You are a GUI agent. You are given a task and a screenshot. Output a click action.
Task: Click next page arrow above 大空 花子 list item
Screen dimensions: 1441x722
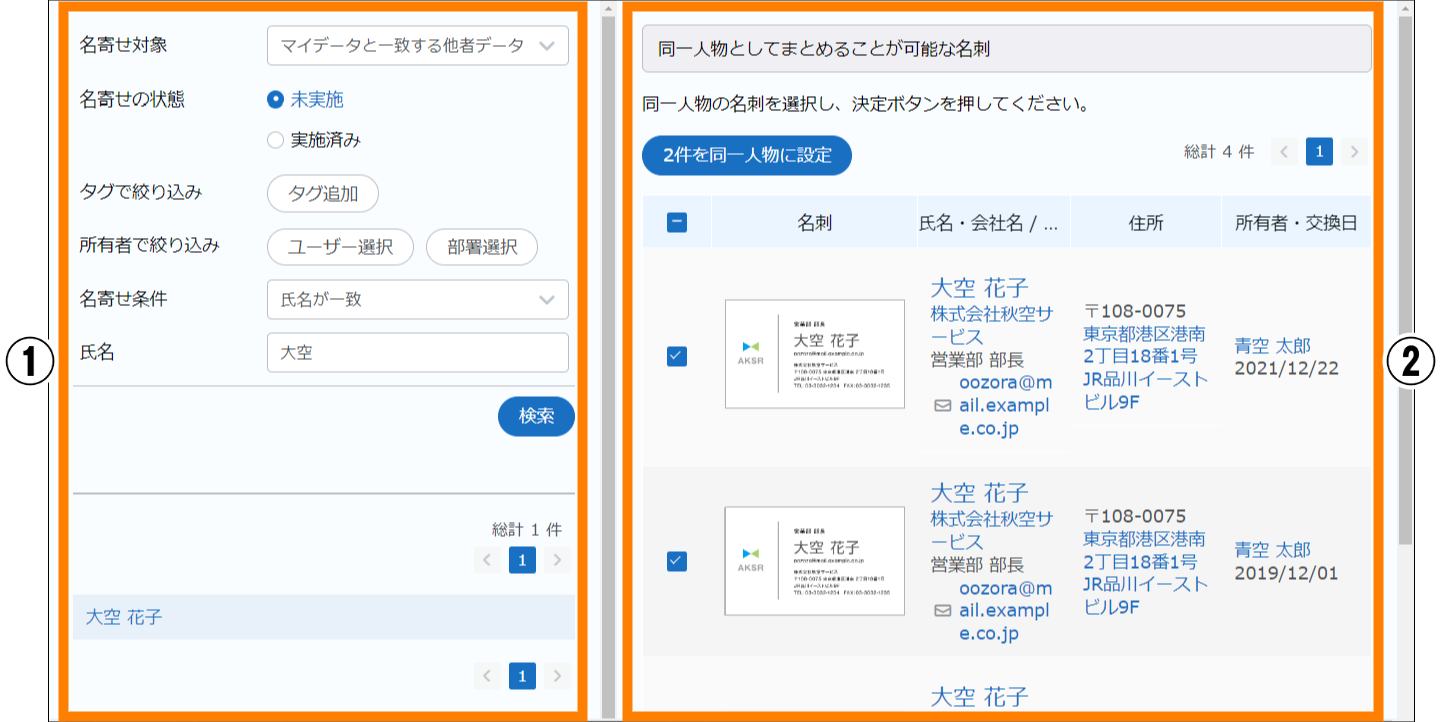point(558,560)
